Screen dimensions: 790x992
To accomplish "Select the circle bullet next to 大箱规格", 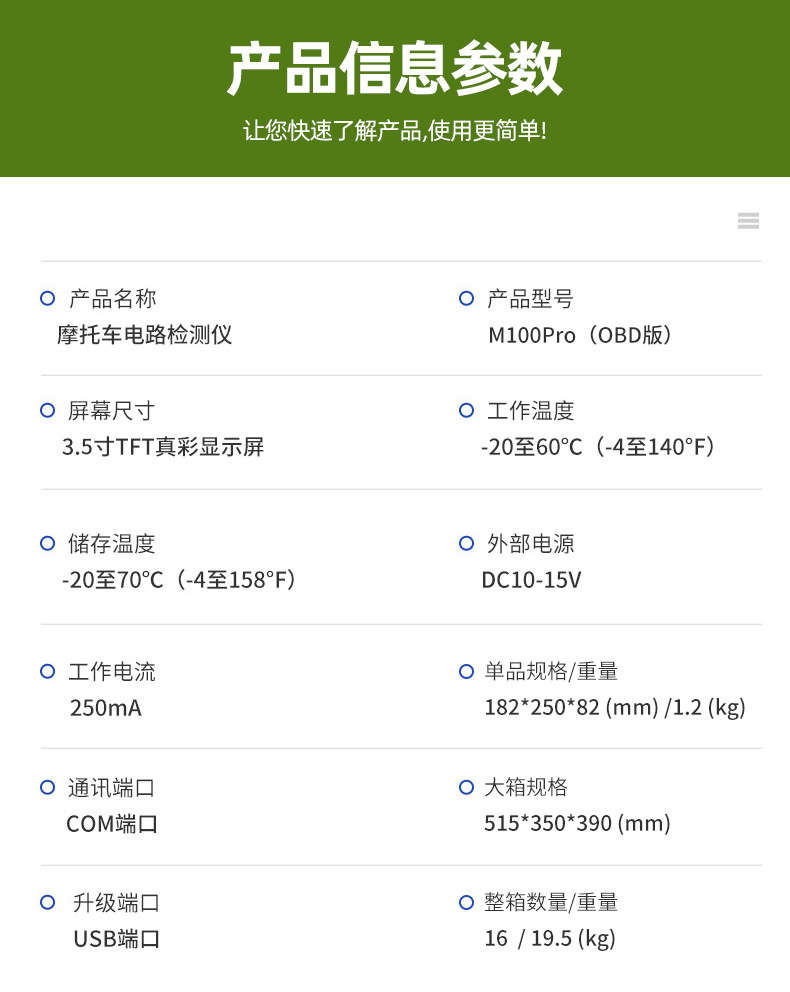I will 466,787.
